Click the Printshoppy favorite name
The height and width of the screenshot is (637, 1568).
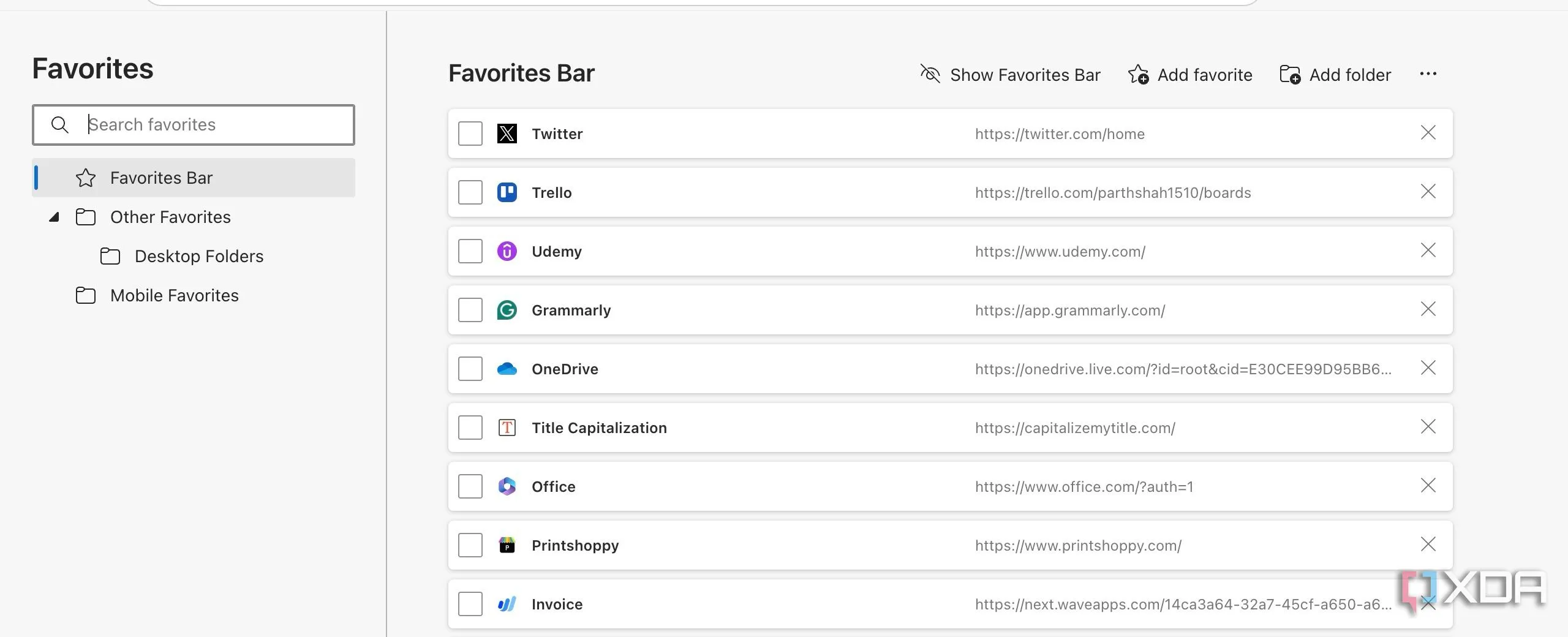575,545
